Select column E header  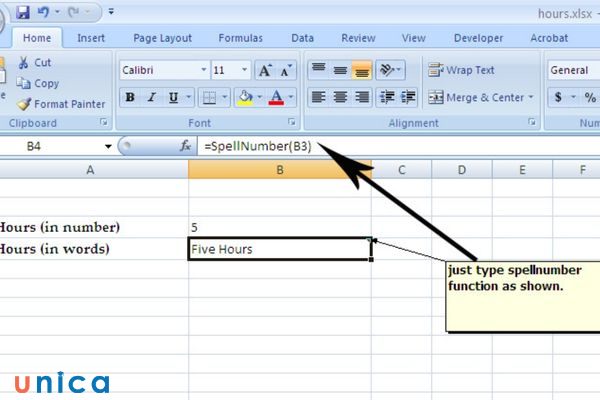tap(522, 170)
